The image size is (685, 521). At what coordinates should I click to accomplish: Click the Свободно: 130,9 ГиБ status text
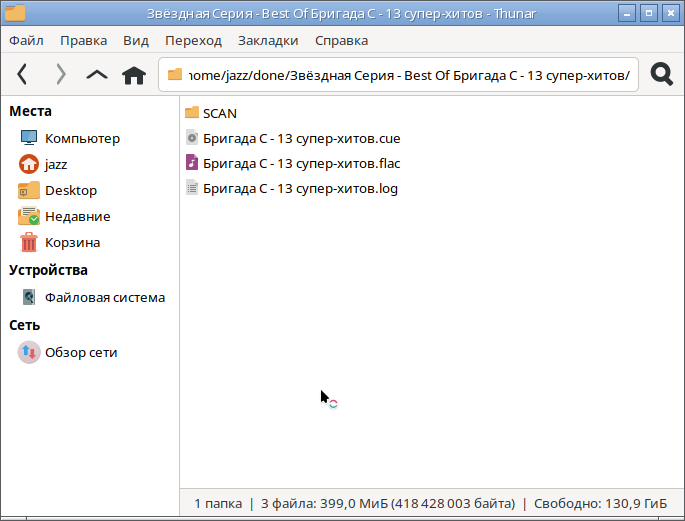(600, 504)
